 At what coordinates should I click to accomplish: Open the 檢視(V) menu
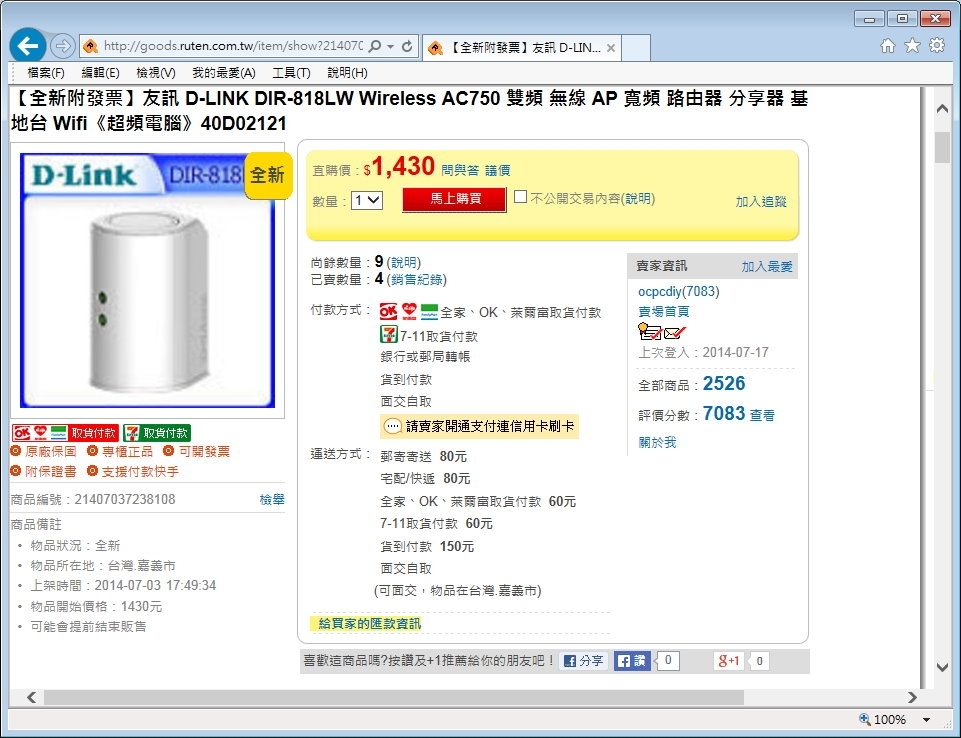coord(156,73)
